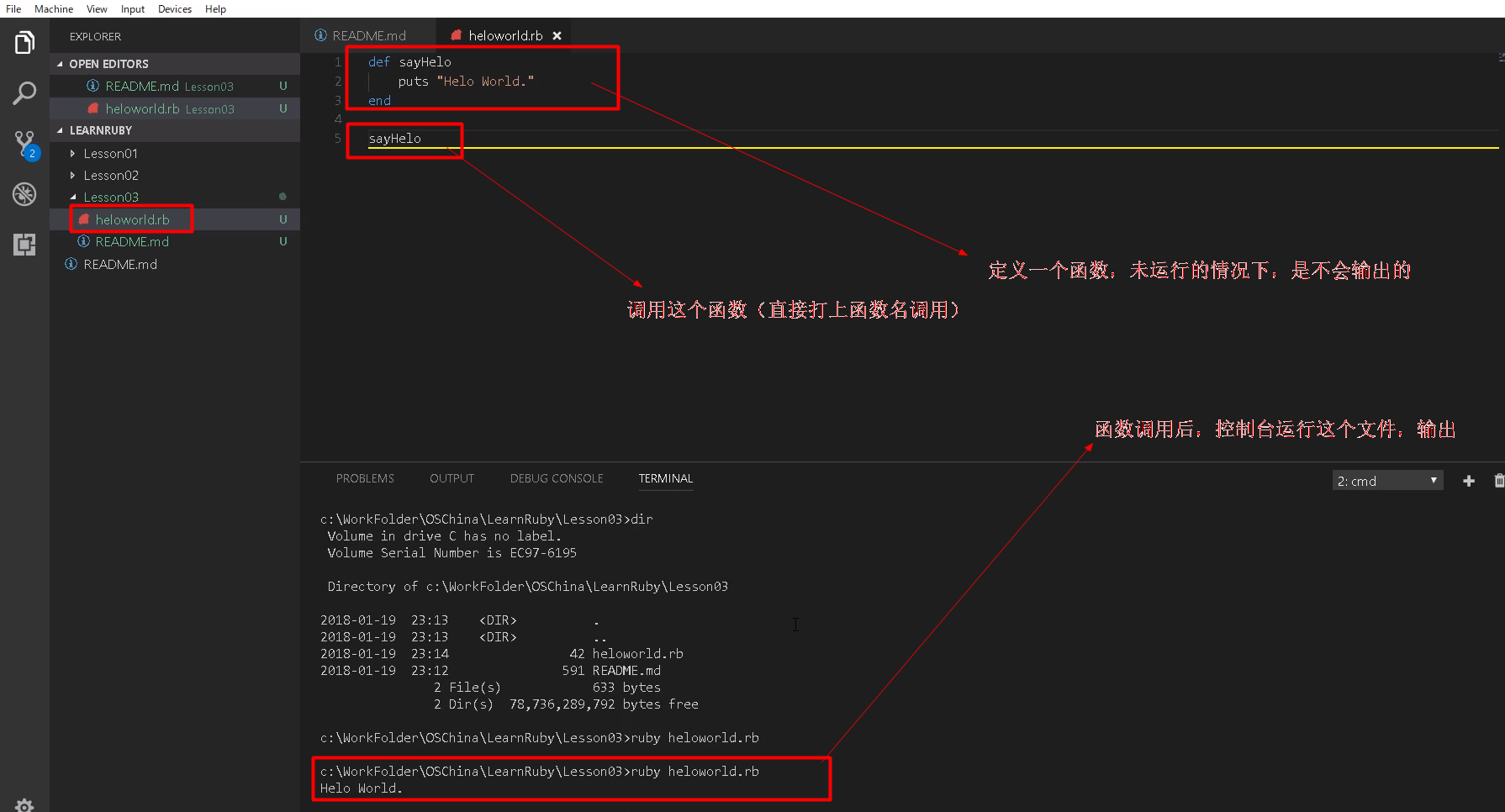Click the EXPLORER panel title
The height and width of the screenshot is (812, 1505).
(x=95, y=36)
